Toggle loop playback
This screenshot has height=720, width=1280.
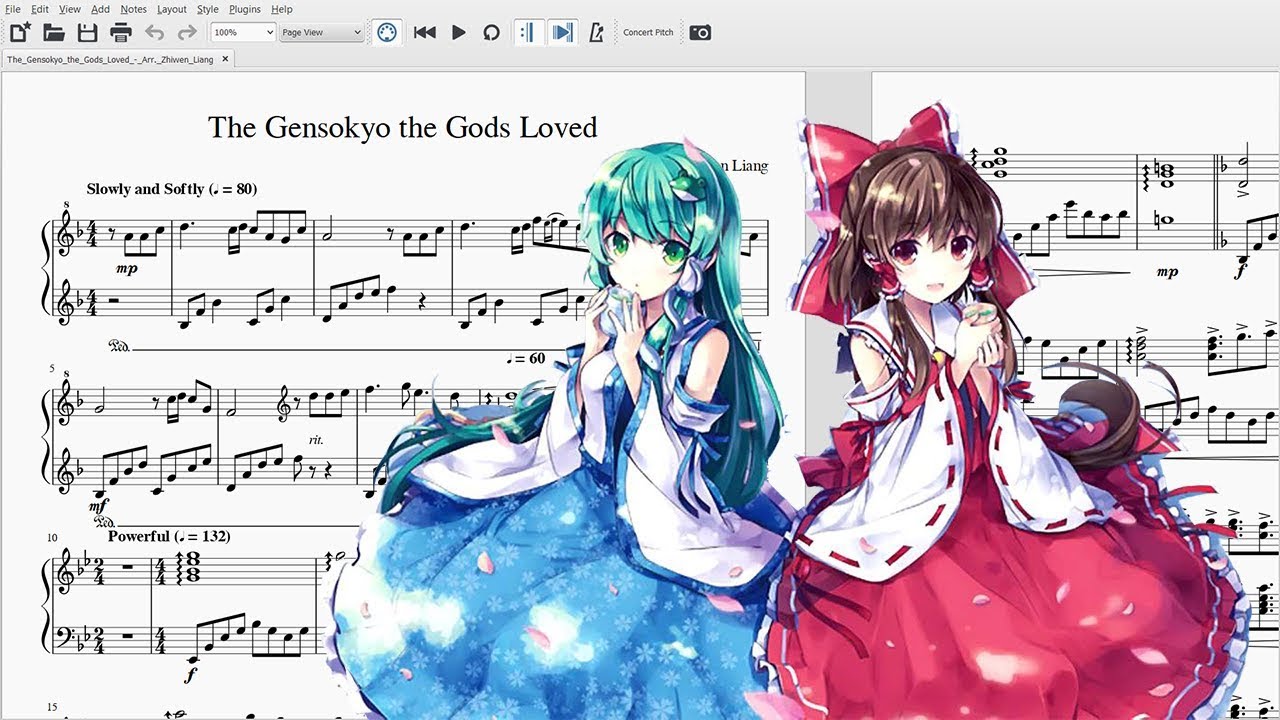(x=491, y=32)
